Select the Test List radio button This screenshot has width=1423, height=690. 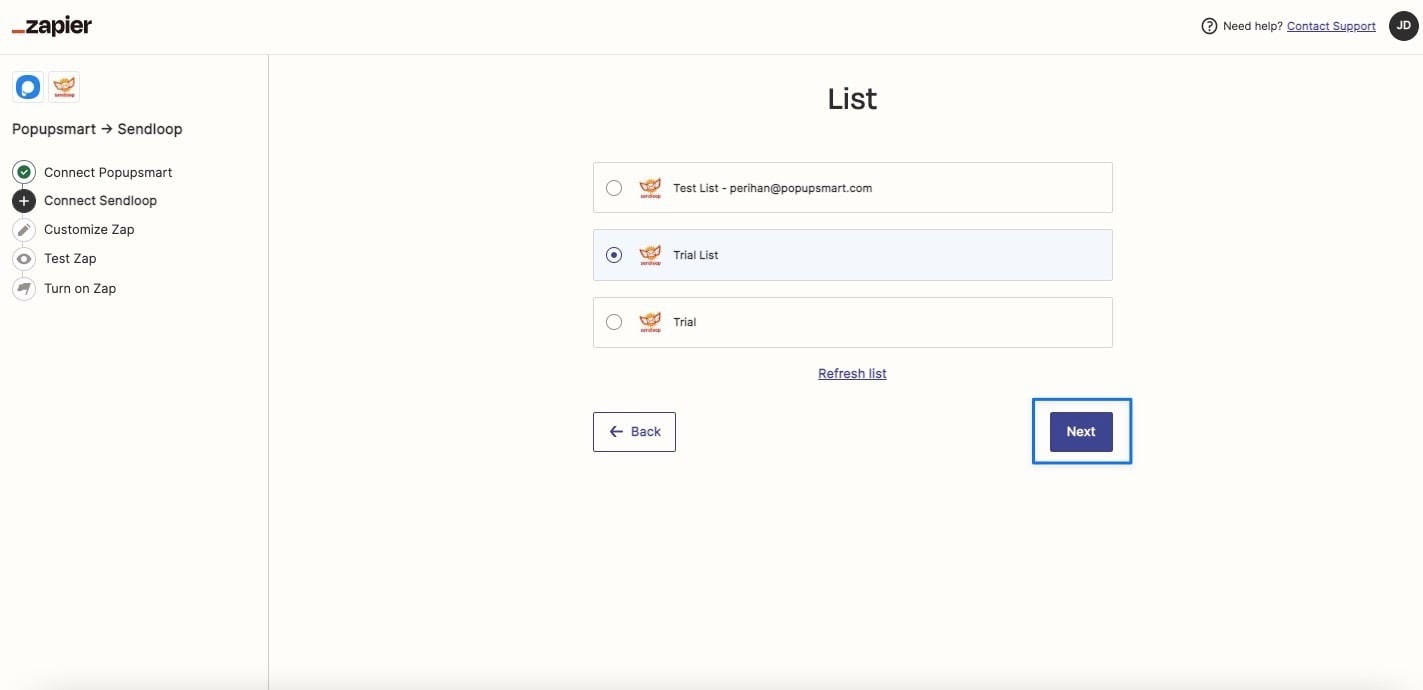coord(614,188)
